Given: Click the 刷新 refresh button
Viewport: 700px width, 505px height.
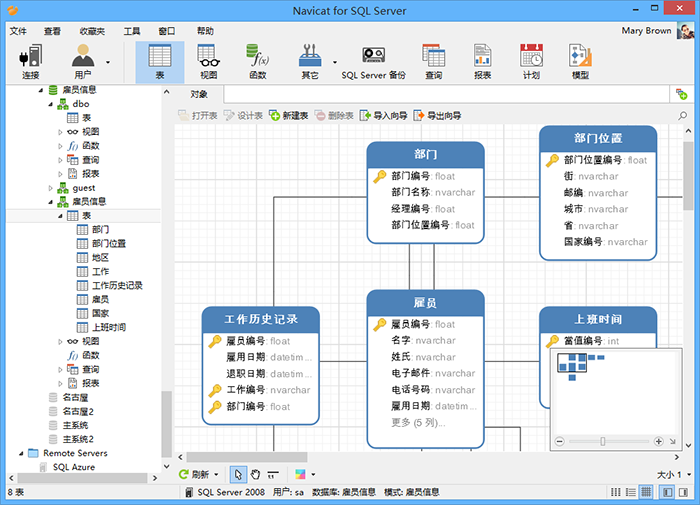Looking at the screenshot, I should 194,474.
